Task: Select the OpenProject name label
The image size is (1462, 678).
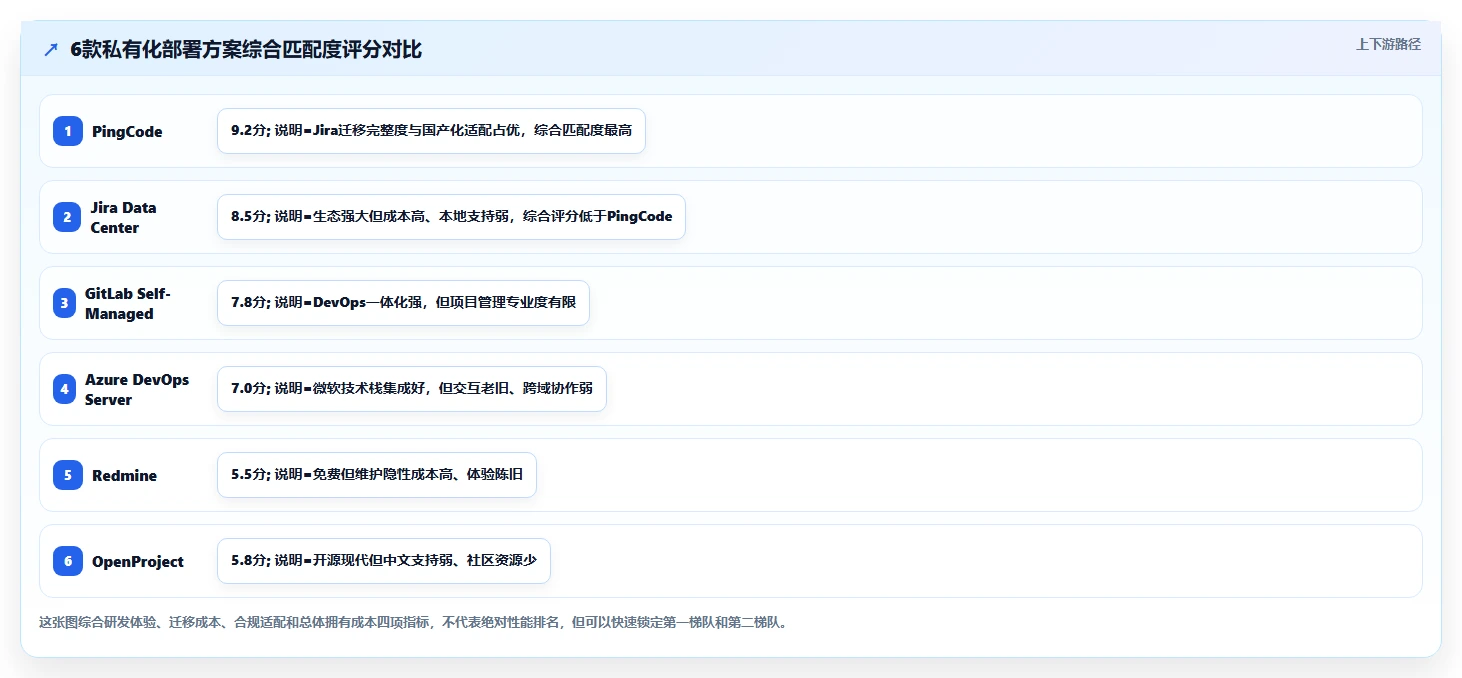Action: (138, 561)
